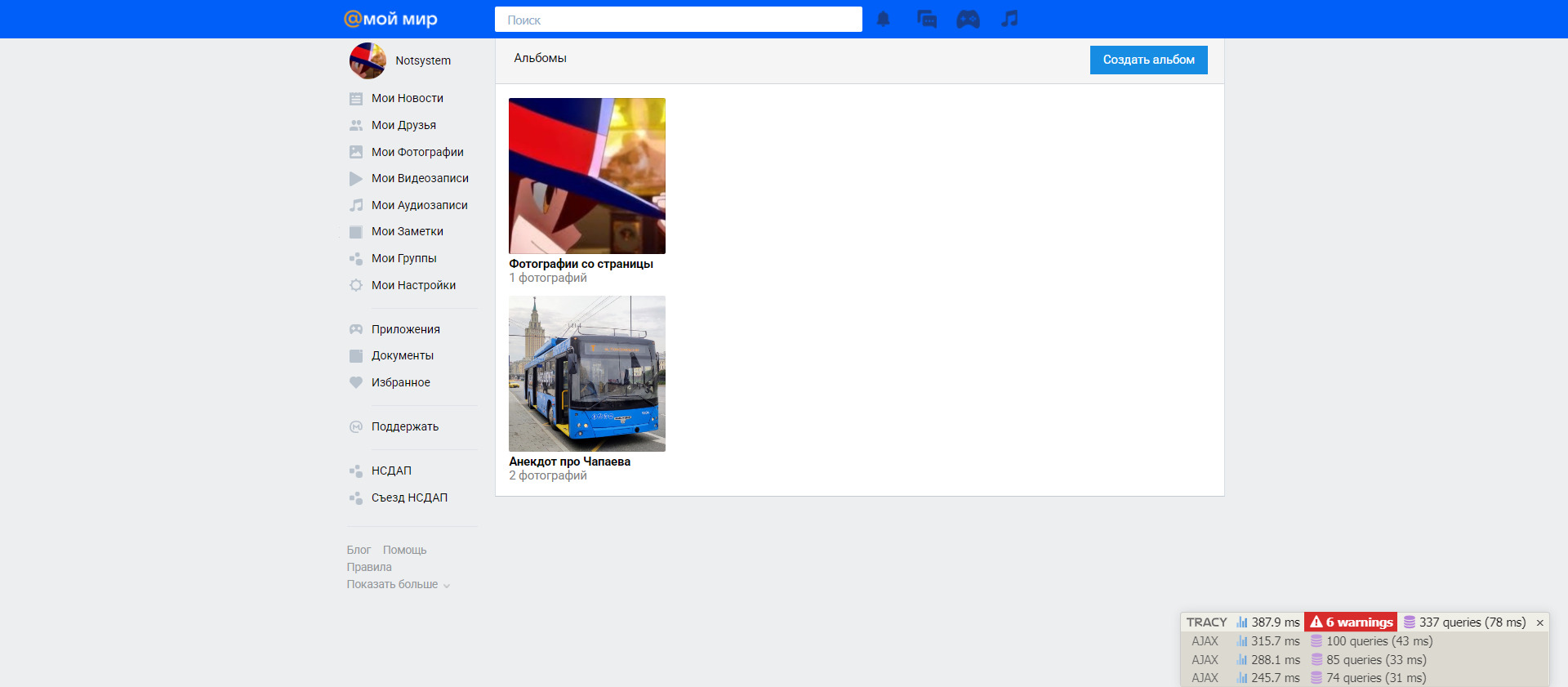Screen dimensions: 1568x687
Task: Focus the Поиск search field
Action: pos(679,20)
